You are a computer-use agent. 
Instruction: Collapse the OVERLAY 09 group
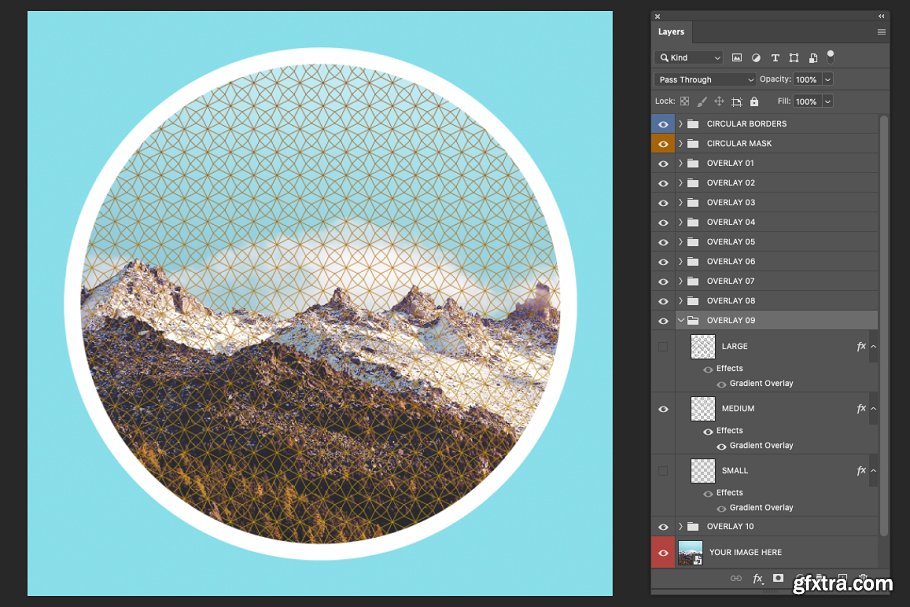pos(681,321)
